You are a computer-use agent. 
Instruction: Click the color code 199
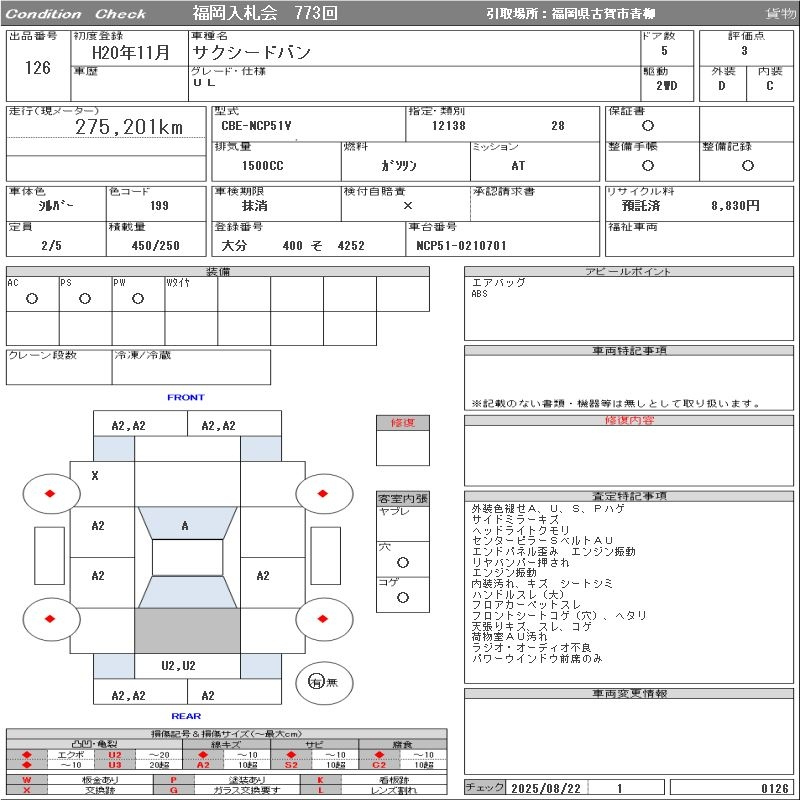pos(159,206)
